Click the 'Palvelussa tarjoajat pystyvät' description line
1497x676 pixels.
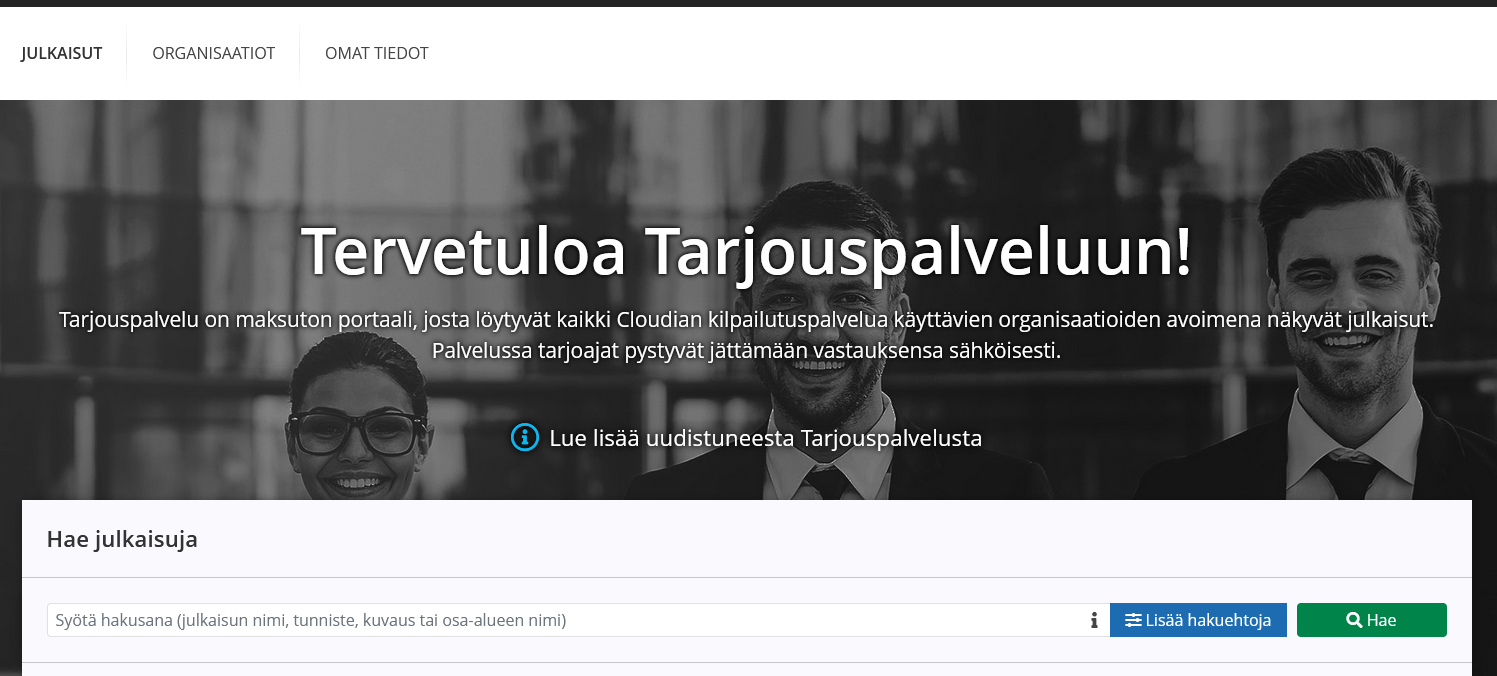click(746, 351)
